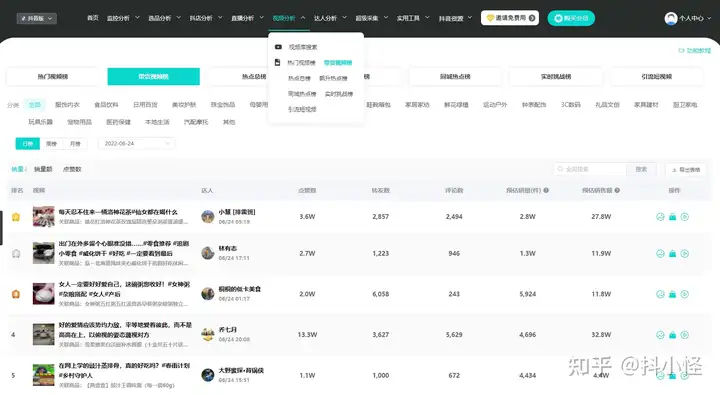The width and height of the screenshot is (720, 395).
Task: Play the video in the 27.8W row
Action: (x=685, y=217)
